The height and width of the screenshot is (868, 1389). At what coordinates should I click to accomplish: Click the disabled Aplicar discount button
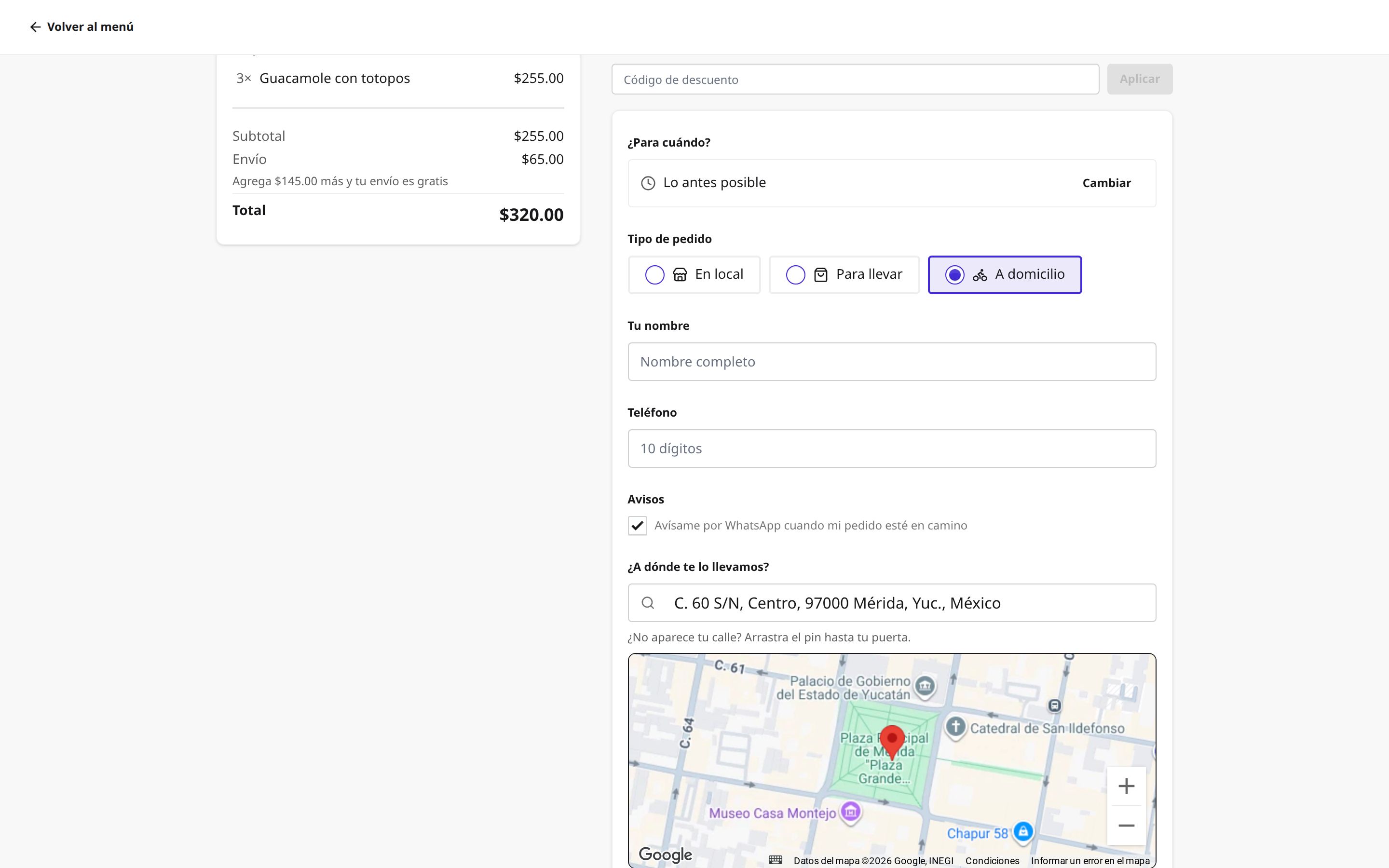[x=1139, y=79]
